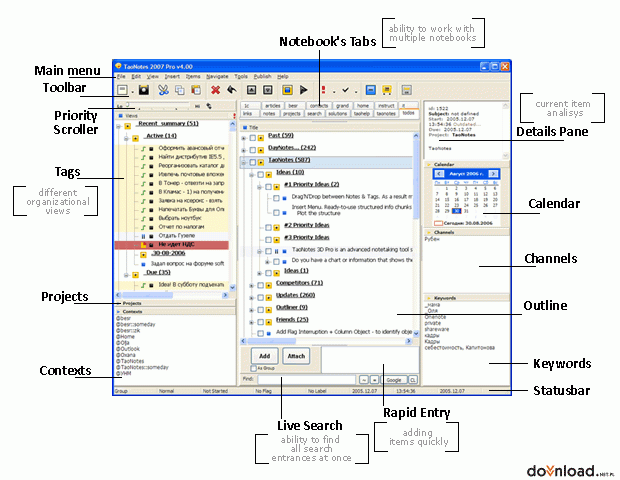Check the box for #1 Priority Ideas
The image size is (620, 480).
point(268,187)
